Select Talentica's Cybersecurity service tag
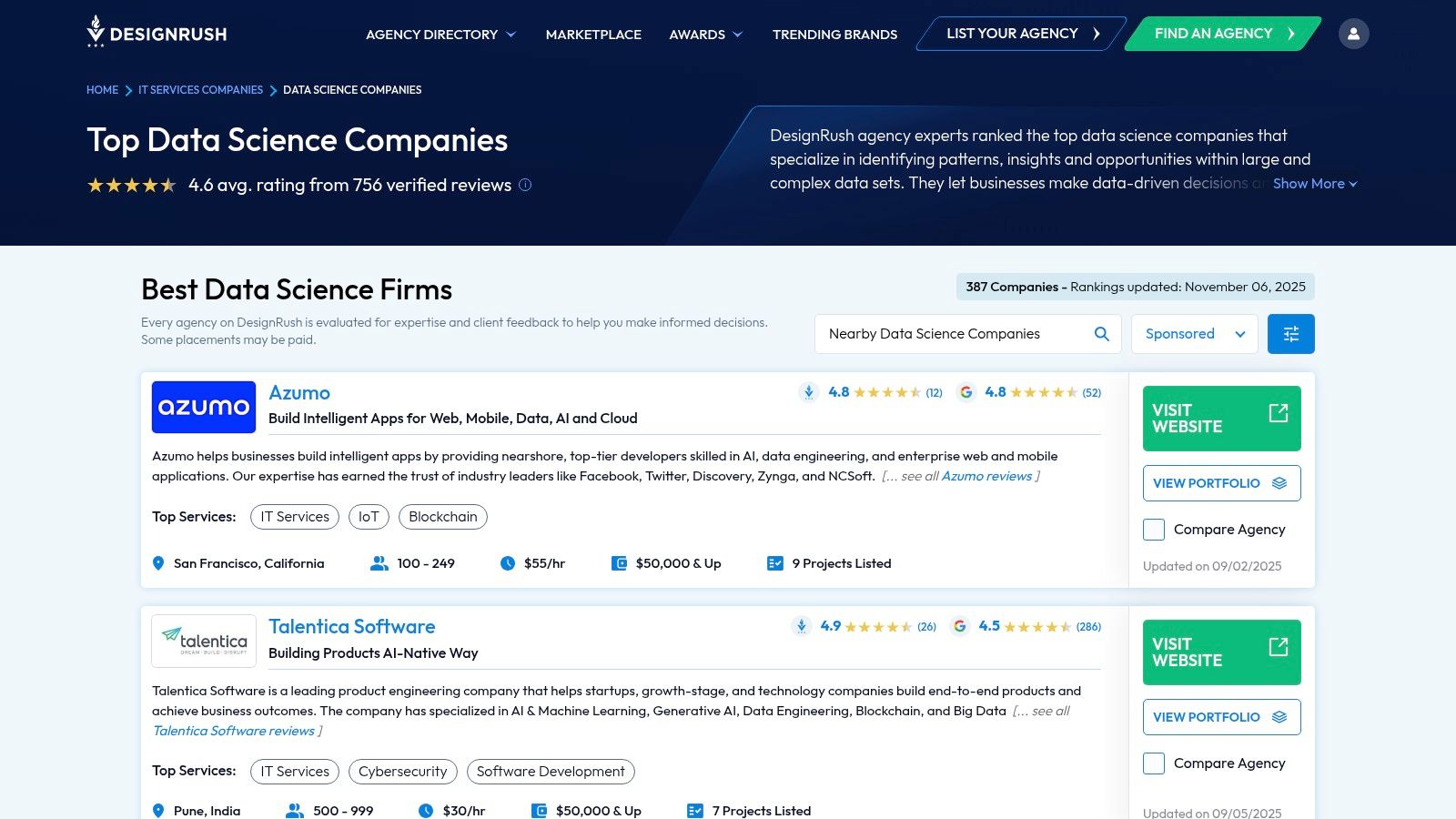 pyautogui.click(x=403, y=772)
